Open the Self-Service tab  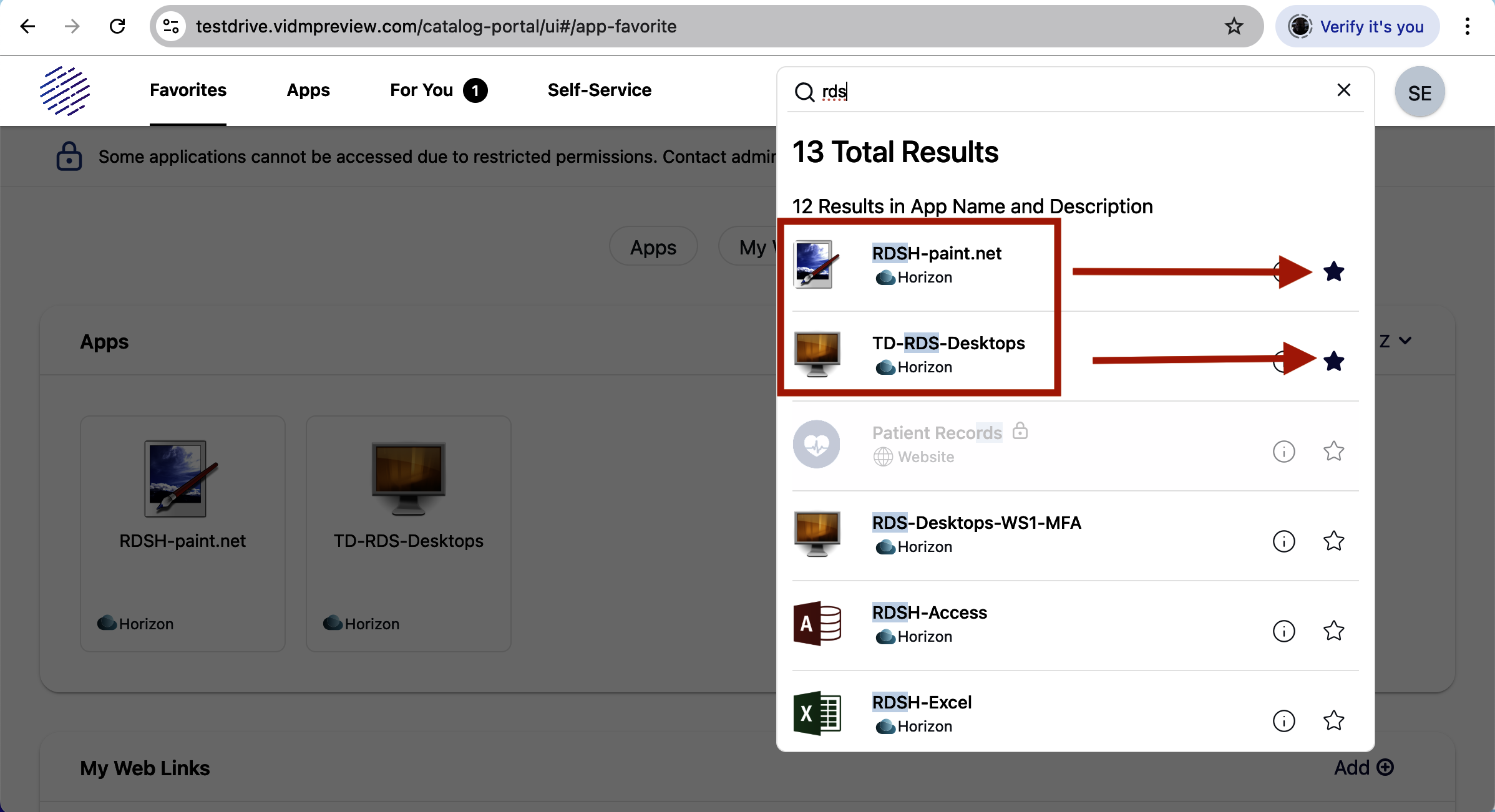coord(599,90)
